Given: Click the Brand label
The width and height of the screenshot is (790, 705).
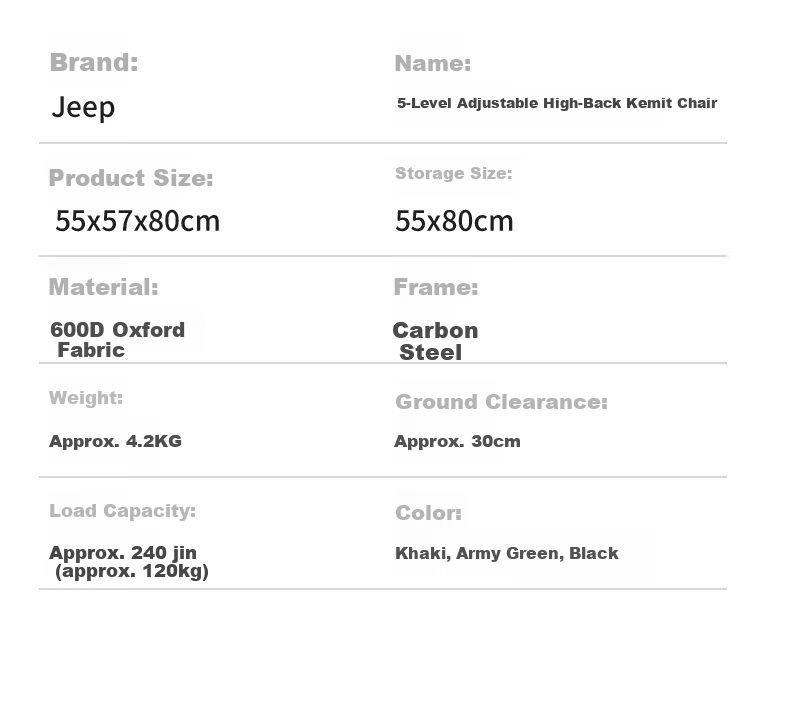Looking at the screenshot, I should pyautogui.click(x=94, y=63).
